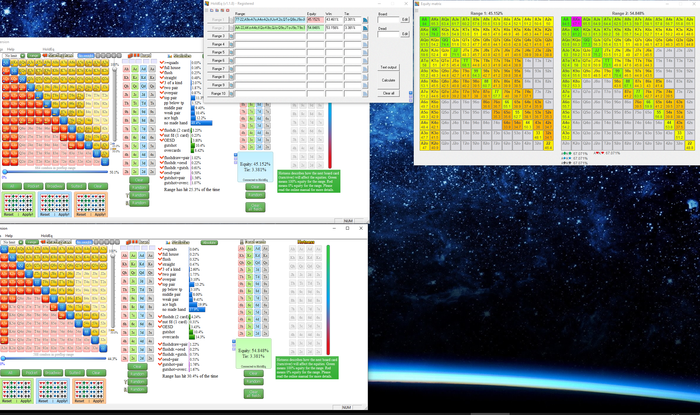
Task: Select the Kd card in upper window's card picker
Action: point(144,78)
